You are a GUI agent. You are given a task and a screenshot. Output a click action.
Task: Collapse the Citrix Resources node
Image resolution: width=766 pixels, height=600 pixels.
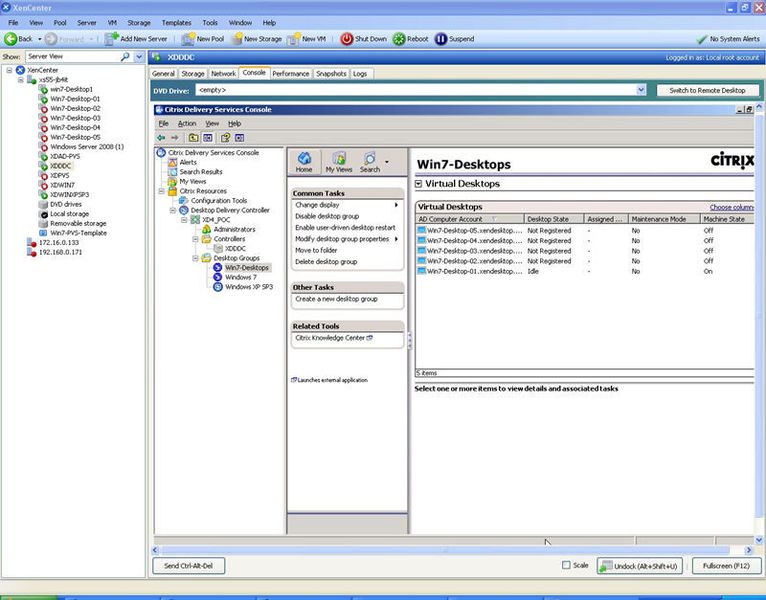point(161,191)
